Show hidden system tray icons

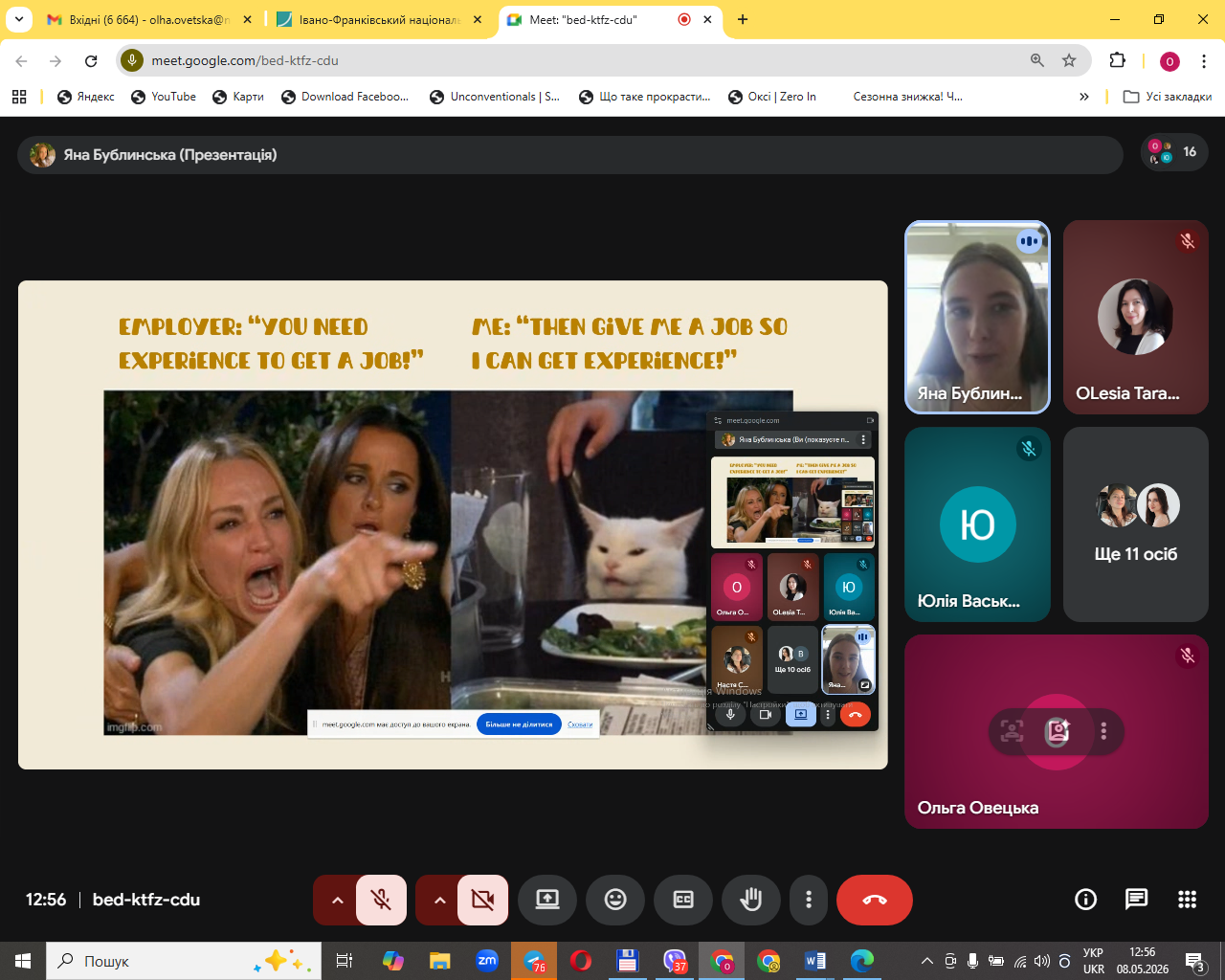926,961
